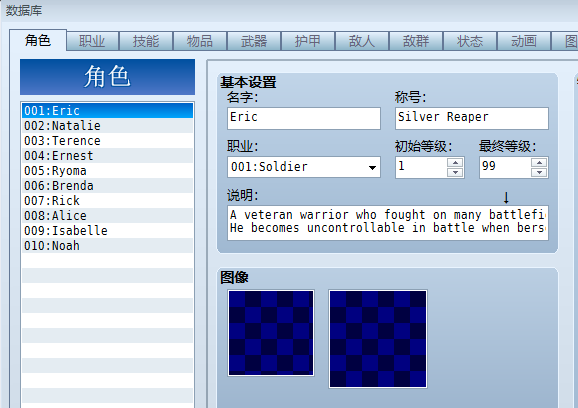Select actor 001:Eric in the list
Image resolution: width=578 pixels, height=408 pixels.
[107, 111]
